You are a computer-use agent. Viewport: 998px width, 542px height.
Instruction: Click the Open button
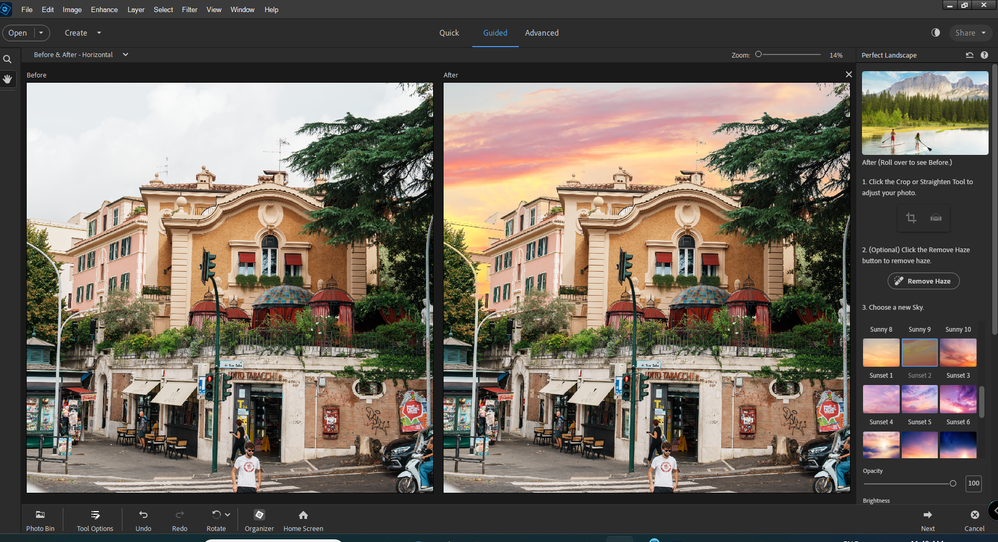coord(18,32)
